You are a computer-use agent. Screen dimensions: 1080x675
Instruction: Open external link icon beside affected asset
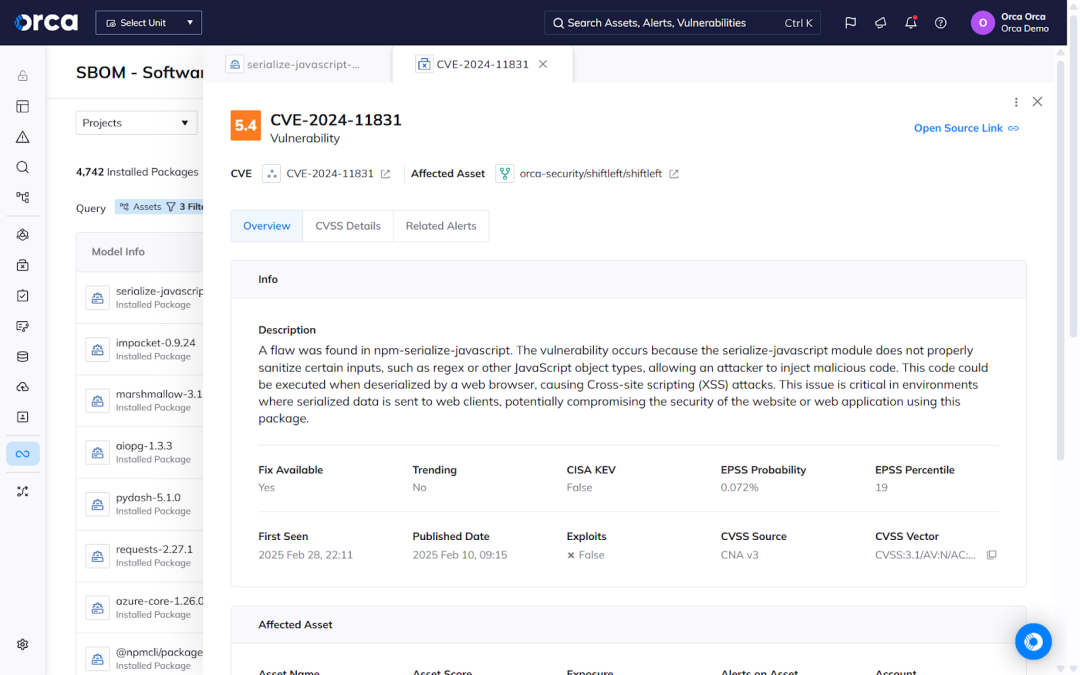[x=674, y=174]
